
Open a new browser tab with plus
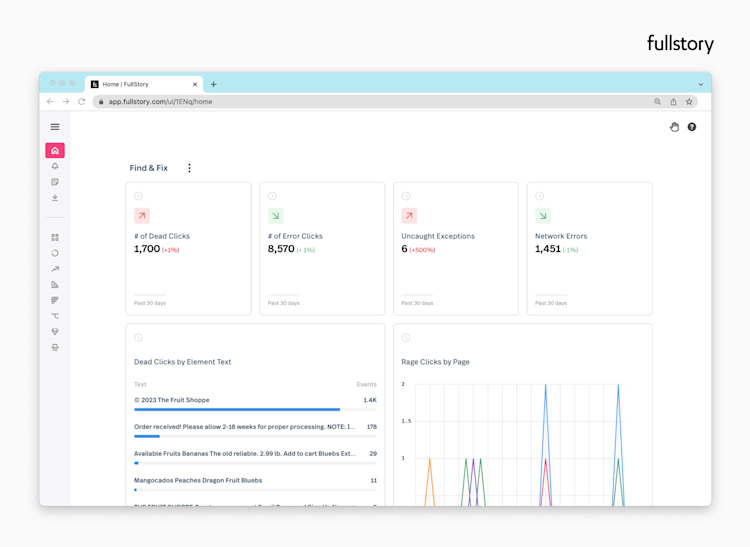coord(214,84)
